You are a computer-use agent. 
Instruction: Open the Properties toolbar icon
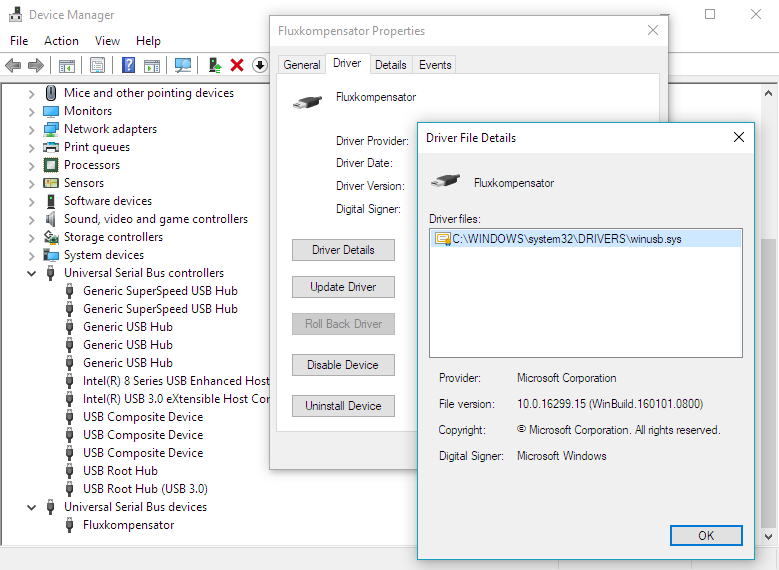pyautogui.click(x=97, y=65)
